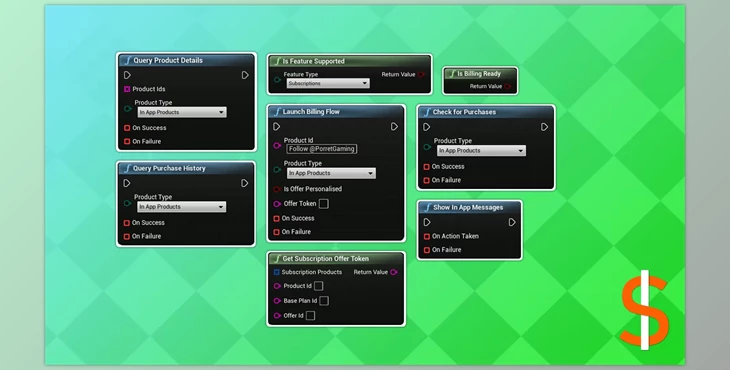Click Show In App Messages input execution pin

(x=427, y=222)
